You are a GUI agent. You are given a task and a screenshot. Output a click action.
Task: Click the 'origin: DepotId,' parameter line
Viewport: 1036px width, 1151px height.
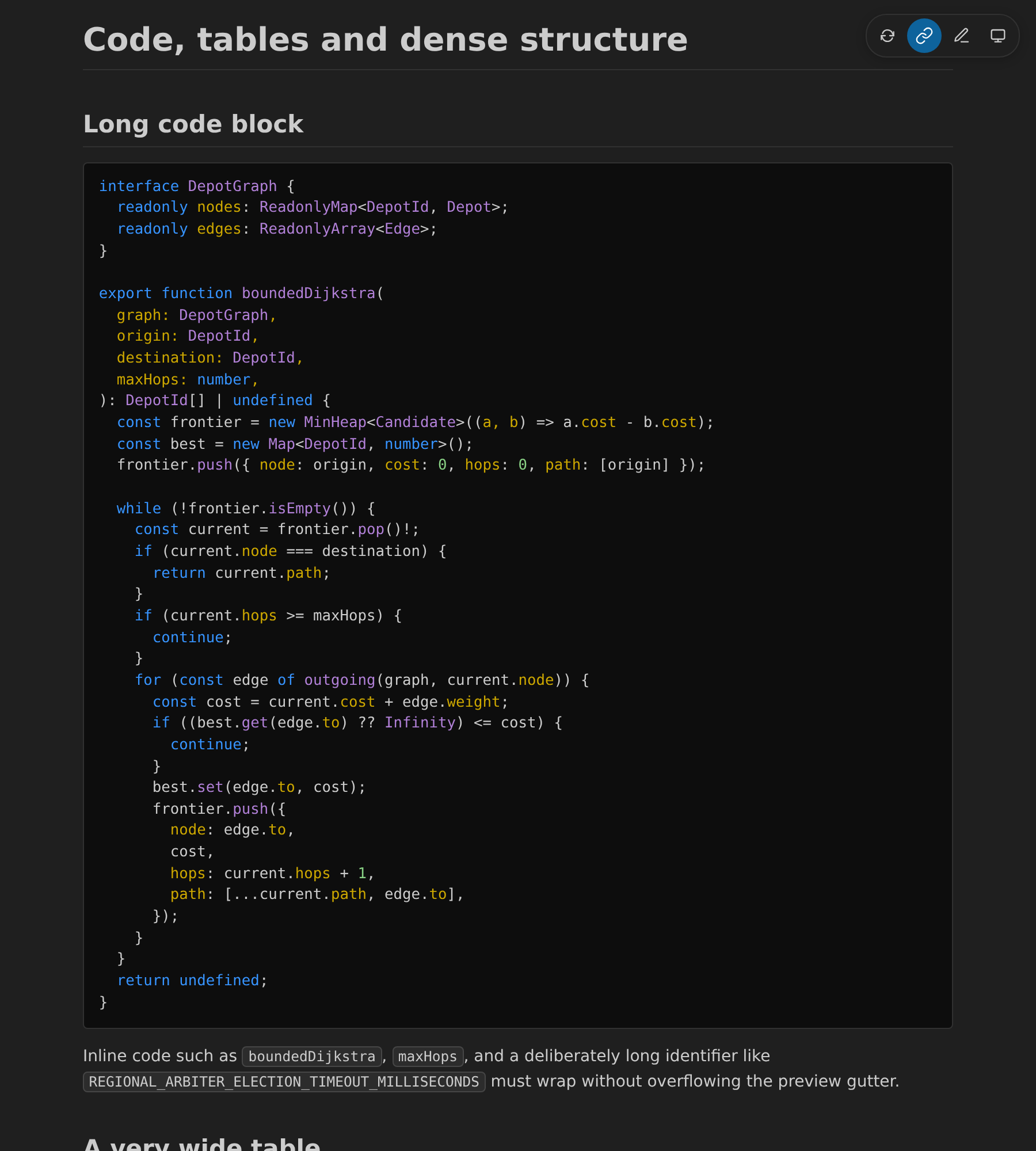click(188, 336)
